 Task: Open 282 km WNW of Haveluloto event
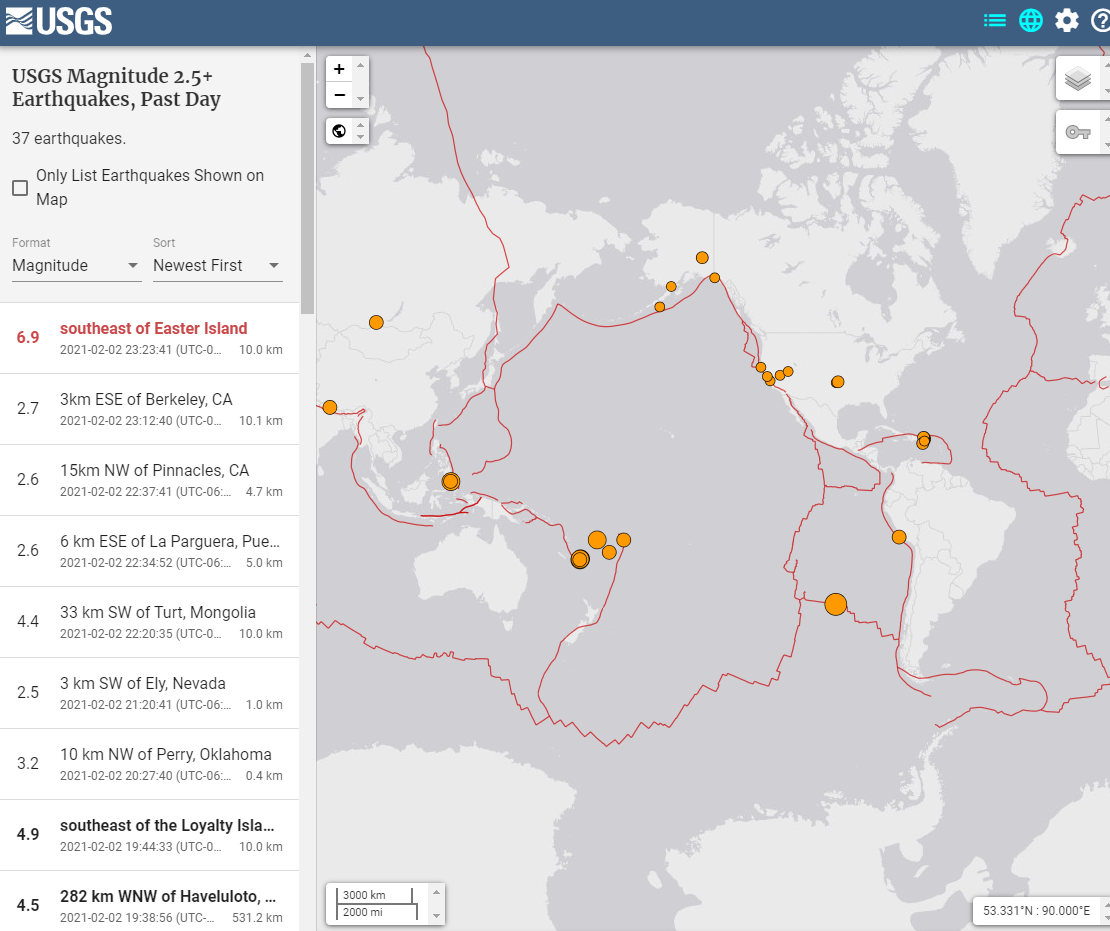(149, 901)
